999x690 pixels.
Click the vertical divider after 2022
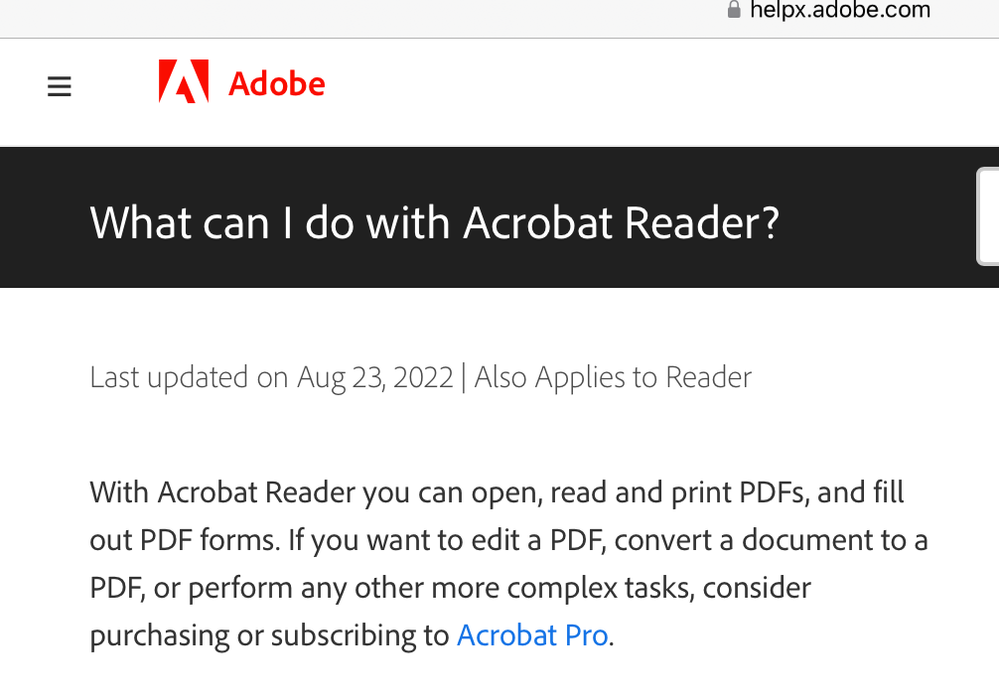(463, 377)
